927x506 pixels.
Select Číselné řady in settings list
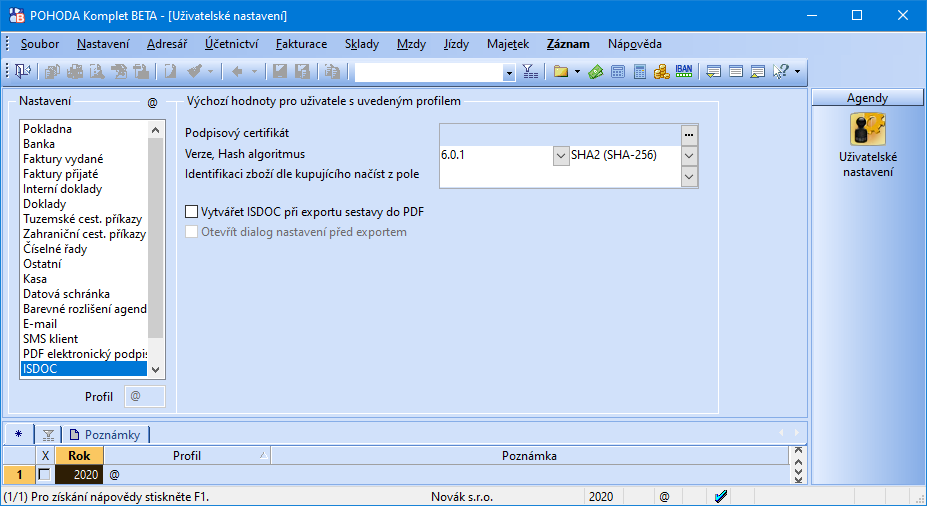point(84,249)
